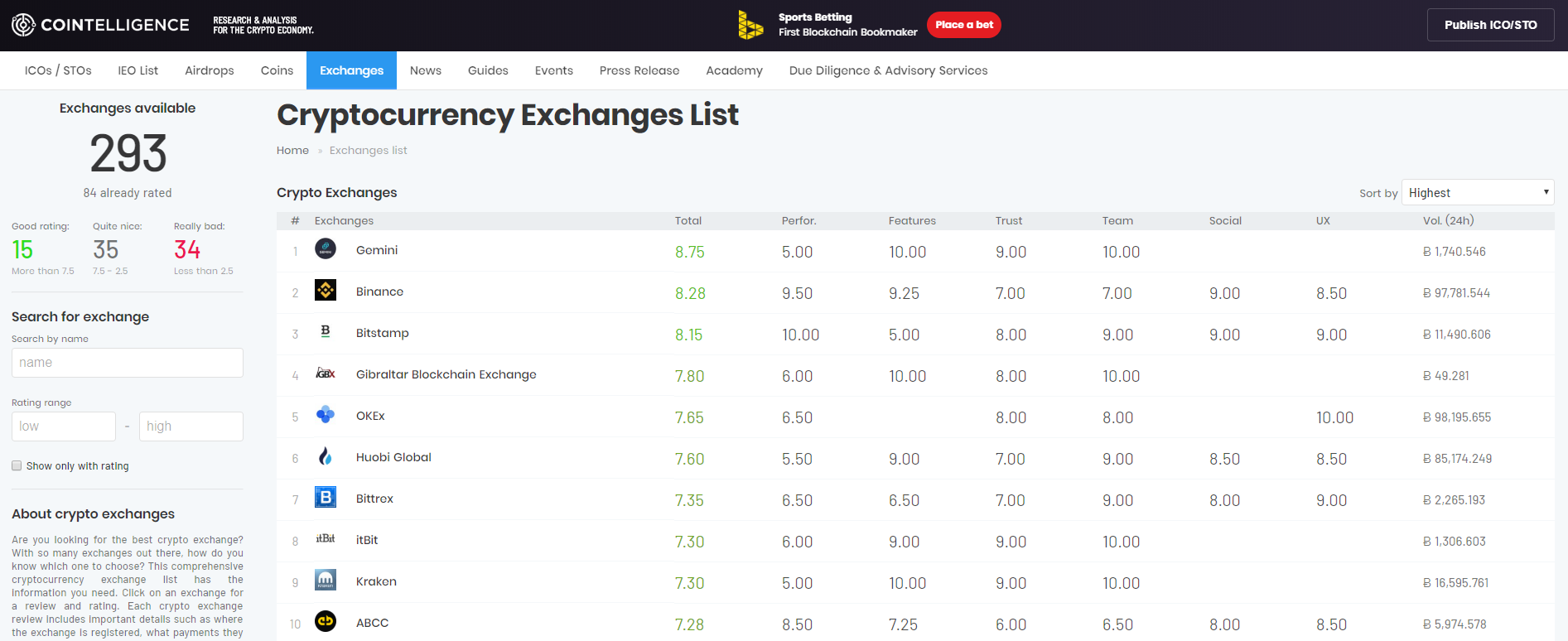This screenshot has height=641, width=1568.
Task: Click the Bitstamp exchange logo icon
Action: click(326, 331)
